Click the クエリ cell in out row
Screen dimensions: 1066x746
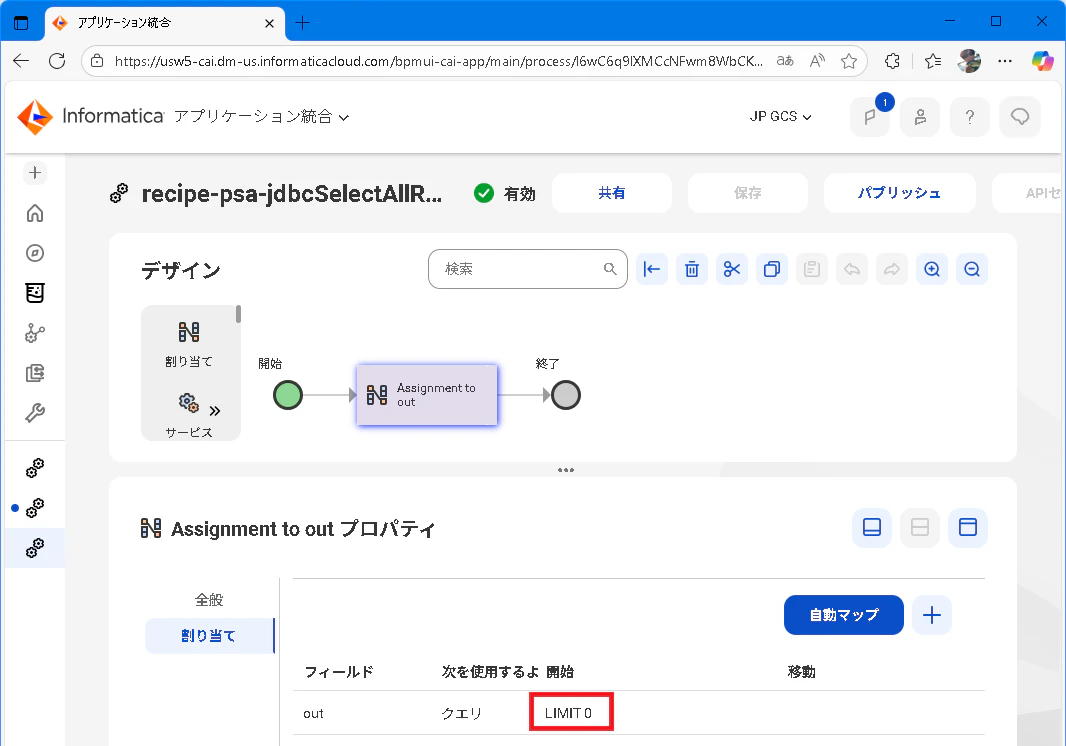(462, 713)
